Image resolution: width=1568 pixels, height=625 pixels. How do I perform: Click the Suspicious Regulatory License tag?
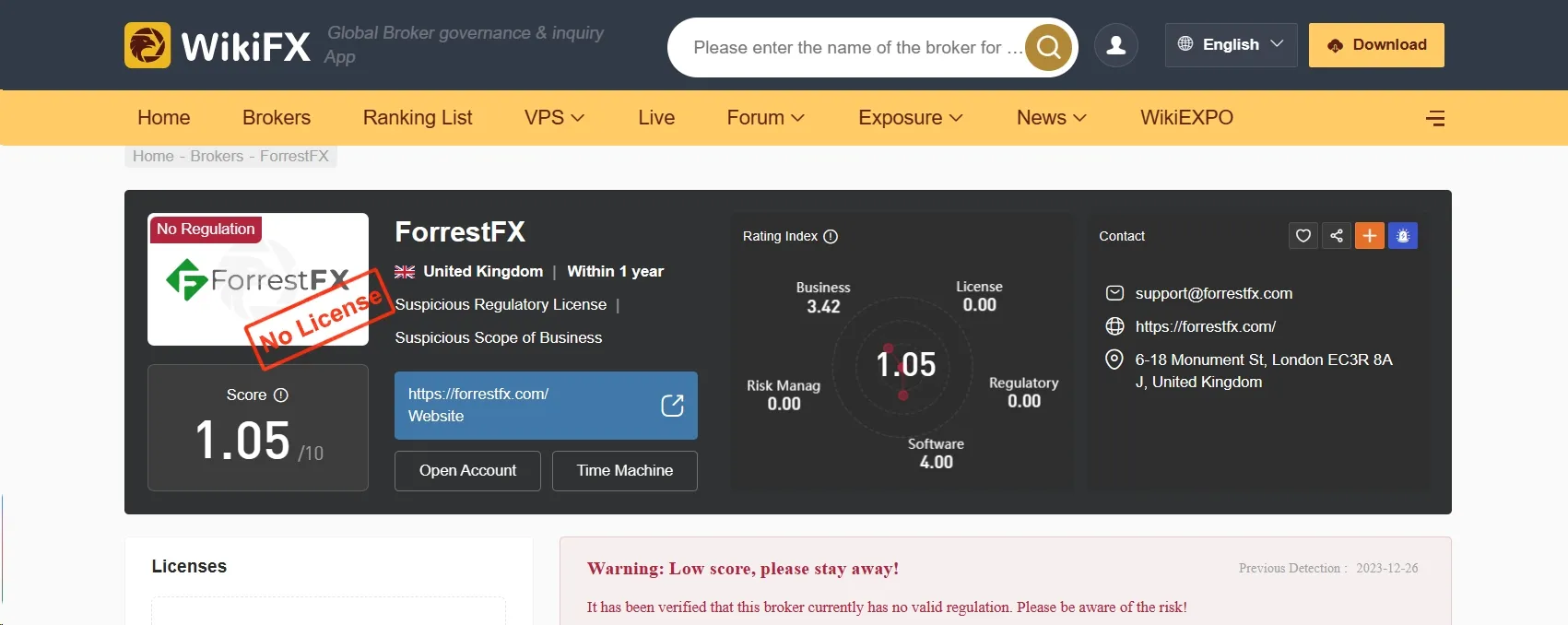click(501, 305)
